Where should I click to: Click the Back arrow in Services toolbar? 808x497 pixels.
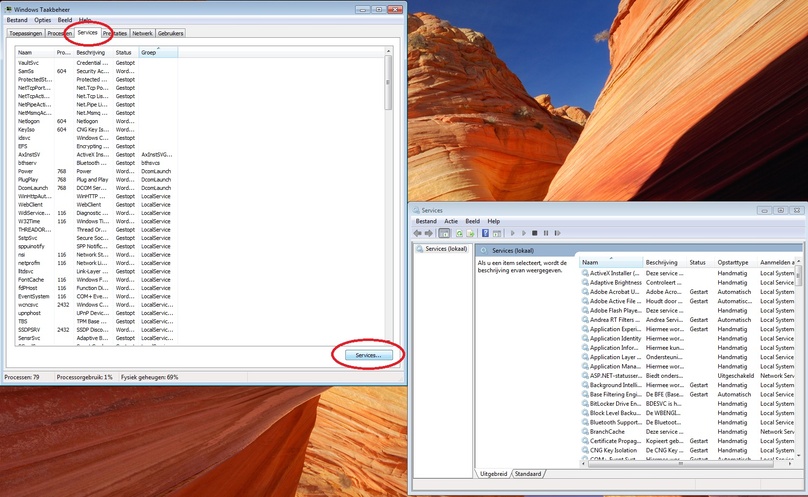417,234
